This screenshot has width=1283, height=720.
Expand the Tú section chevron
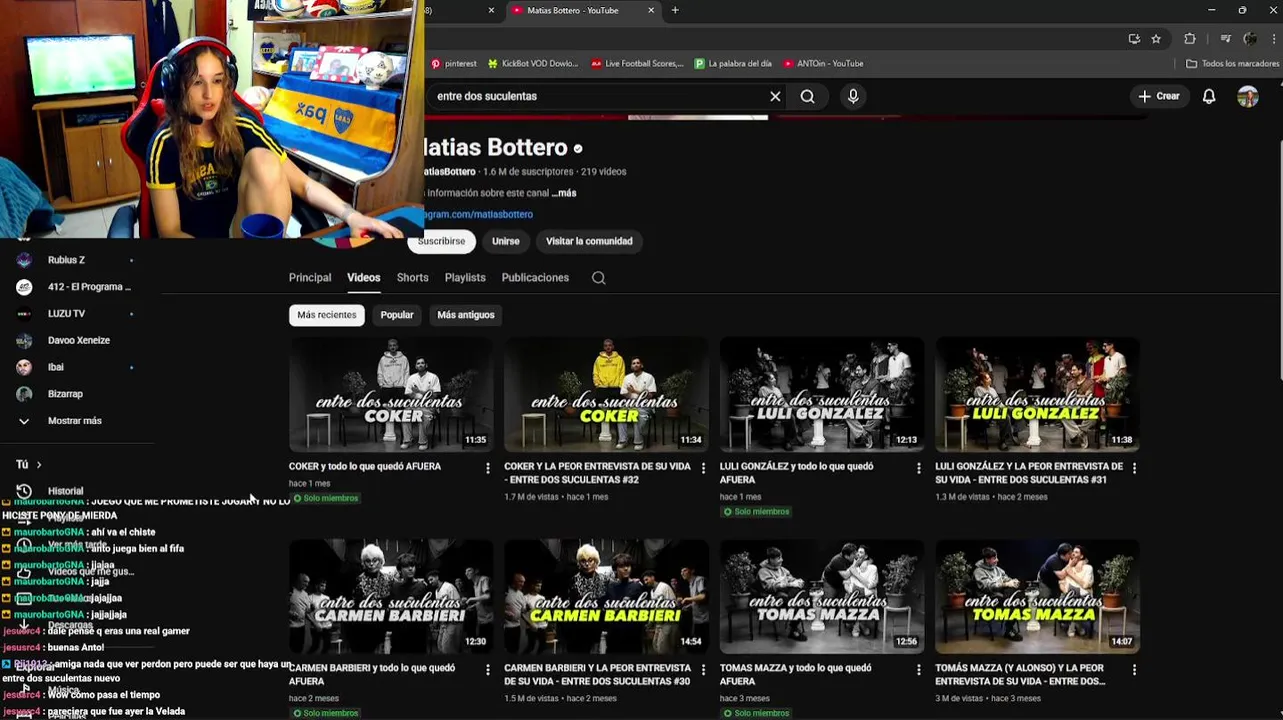pyautogui.click(x=39, y=464)
